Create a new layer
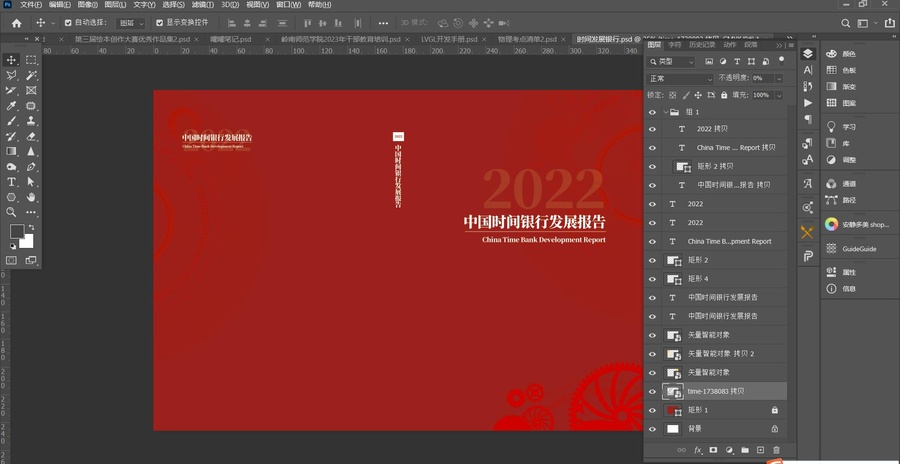 point(761,450)
